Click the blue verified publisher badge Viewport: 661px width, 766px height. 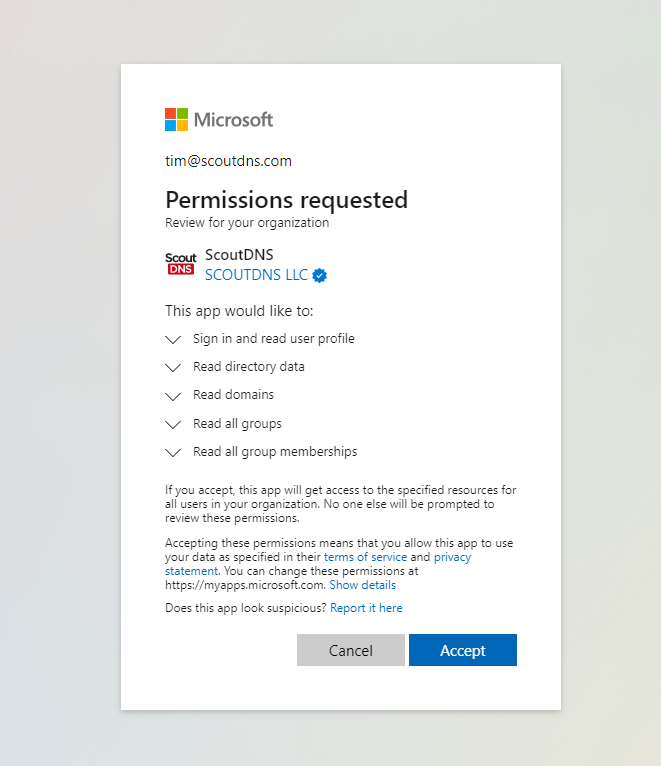point(320,275)
